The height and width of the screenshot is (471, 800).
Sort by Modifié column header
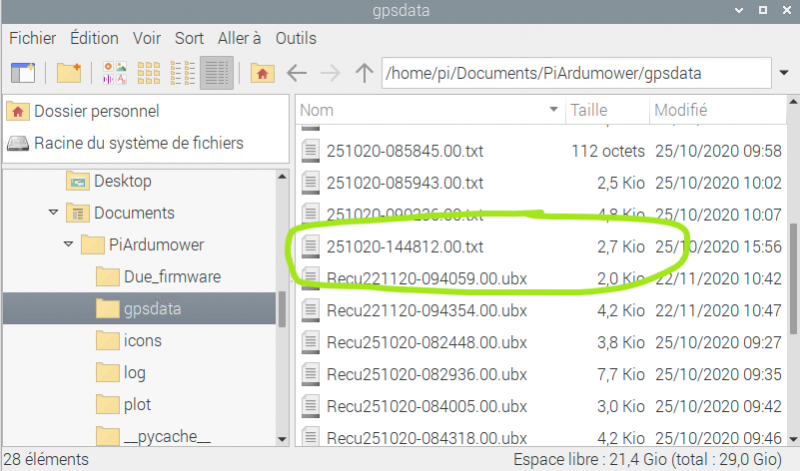[718, 110]
